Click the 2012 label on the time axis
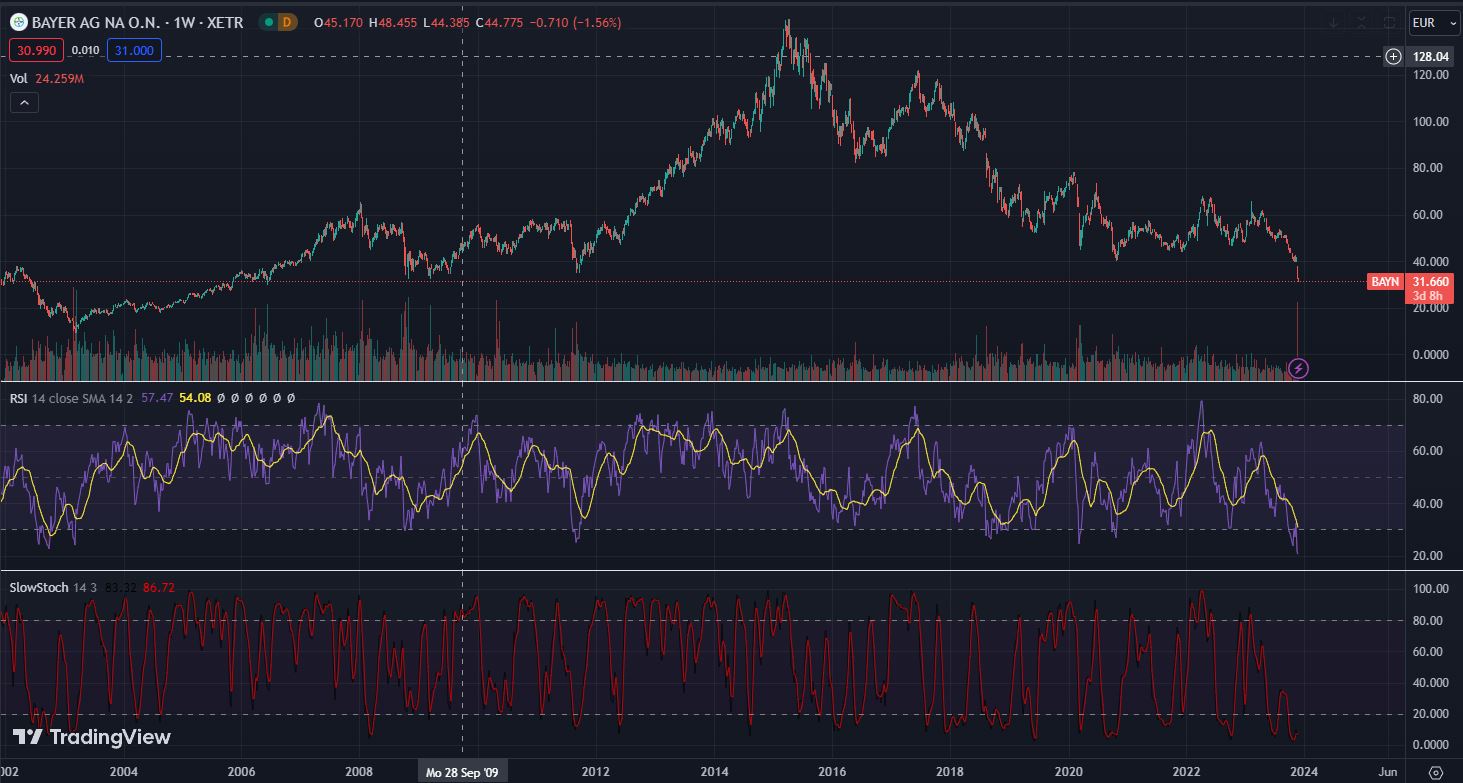Screen dimensions: 1463x783 click(596, 772)
